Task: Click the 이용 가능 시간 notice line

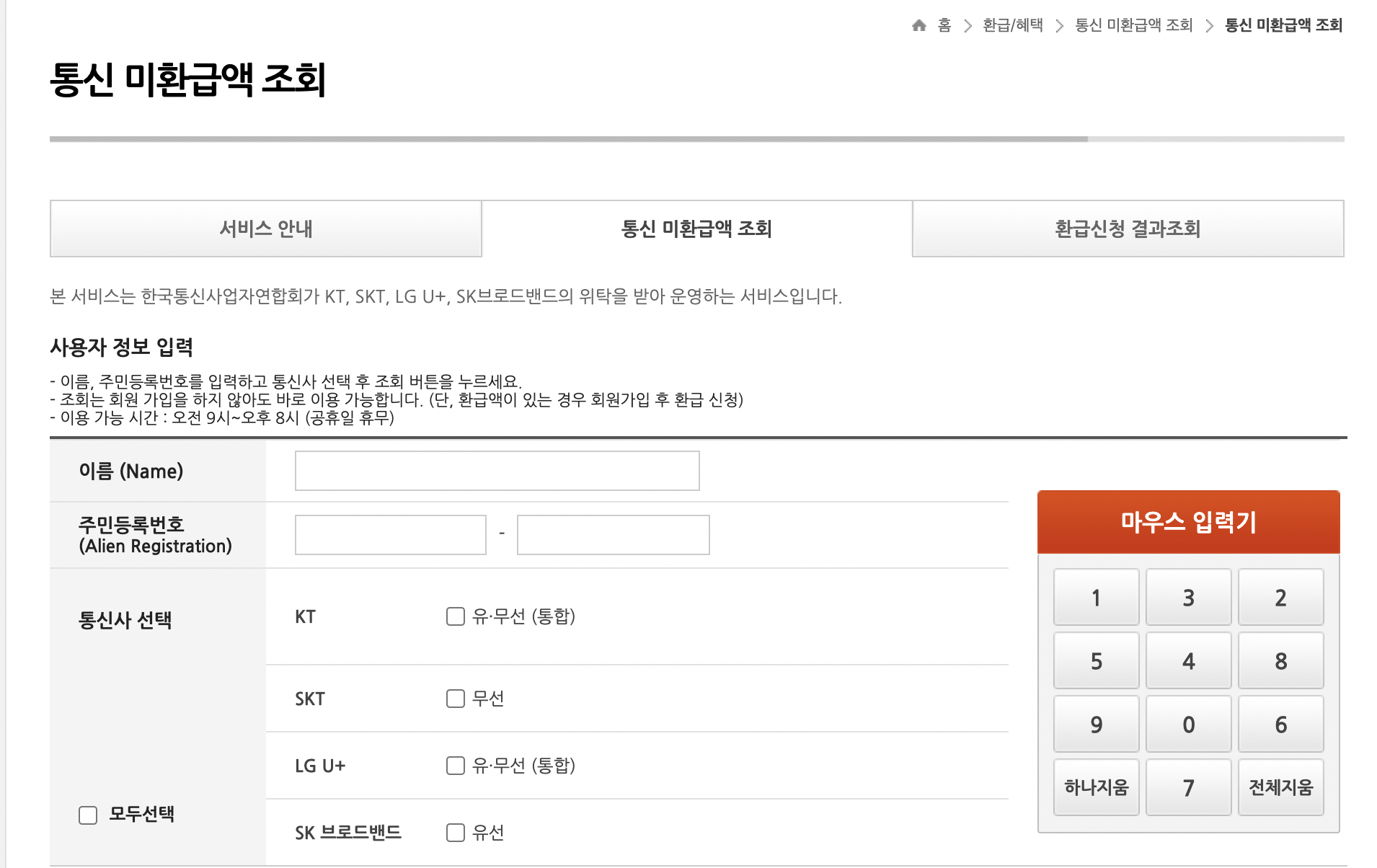Action: tap(222, 417)
